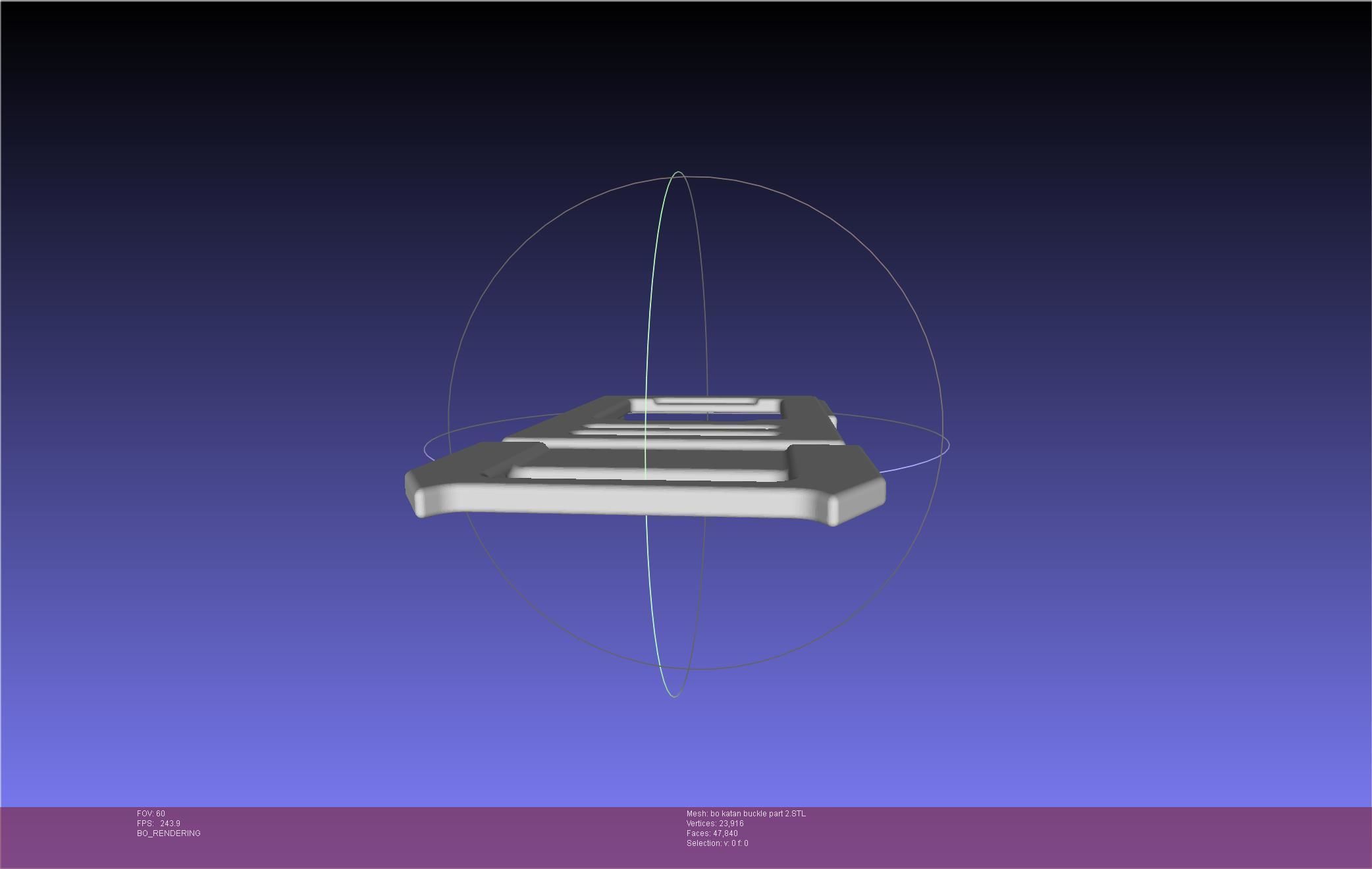The width and height of the screenshot is (1372, 869).
Task: Click the gray buckle 3D model
Action: pyautogui.click(x=645, y=461)
